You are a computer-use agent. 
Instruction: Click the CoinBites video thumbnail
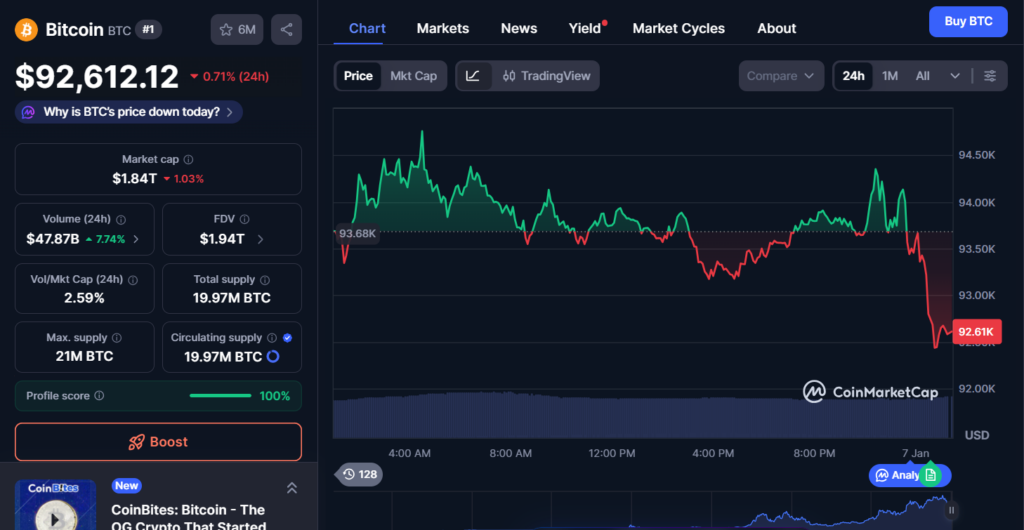coord(55,506)
